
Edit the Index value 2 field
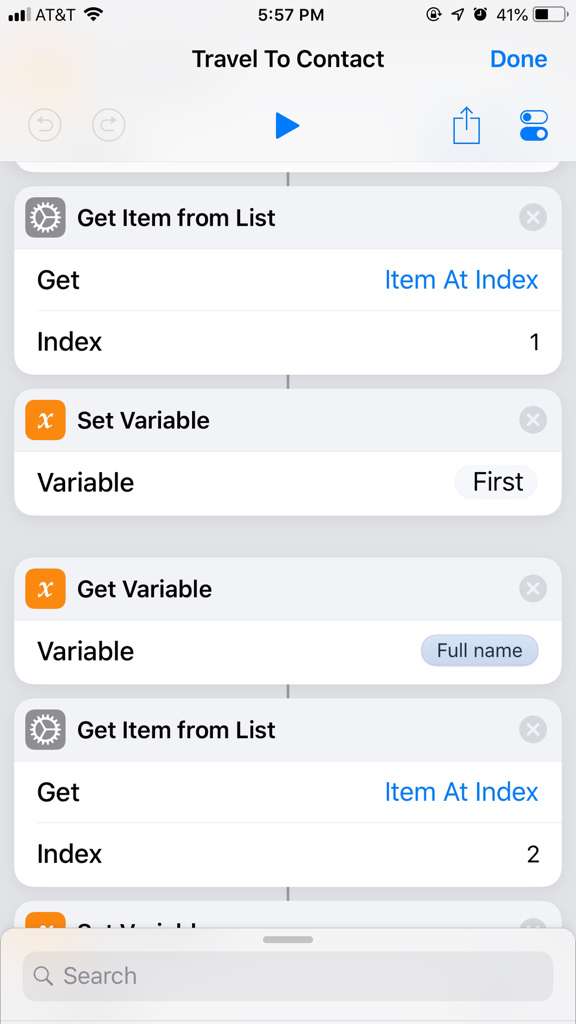pyautogui.click(x=288, y=854)
